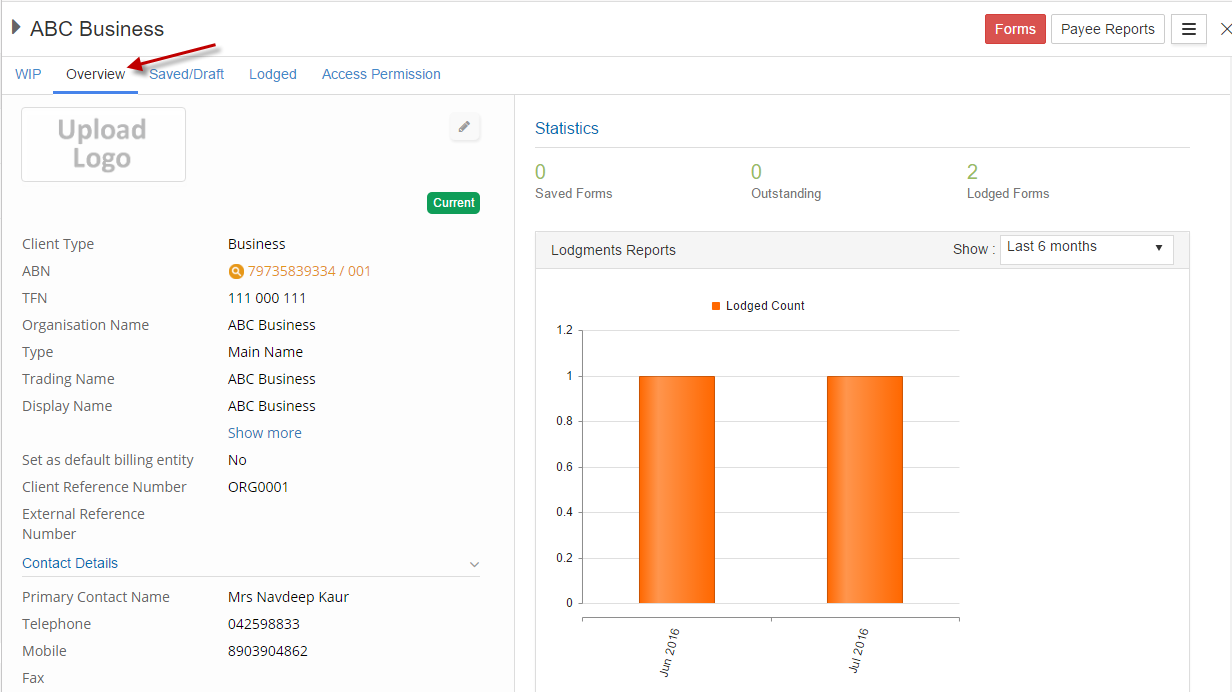
Task: Open Payee Reports
Action: [1107, 29]
